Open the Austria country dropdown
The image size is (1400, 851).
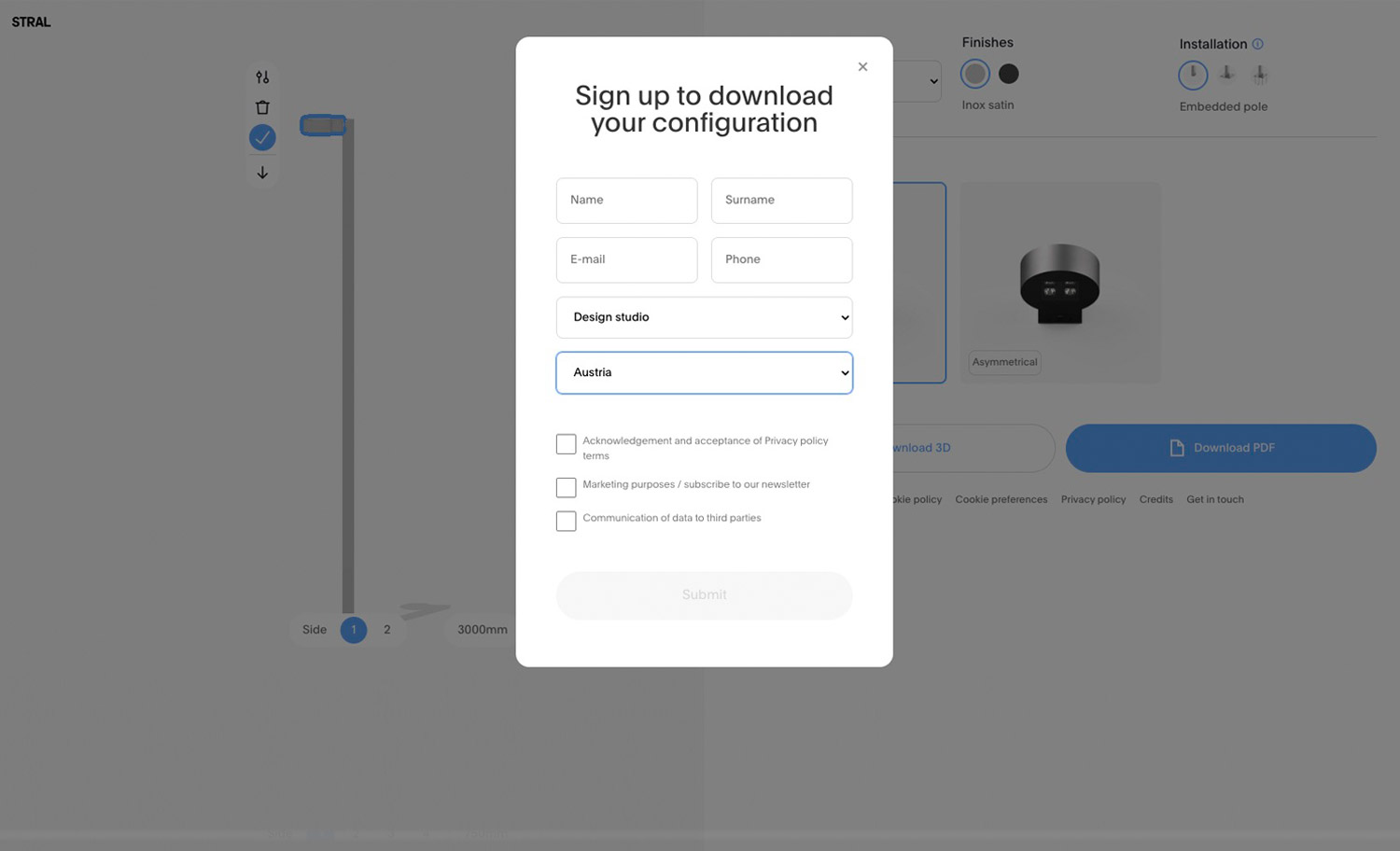point(704,373)
